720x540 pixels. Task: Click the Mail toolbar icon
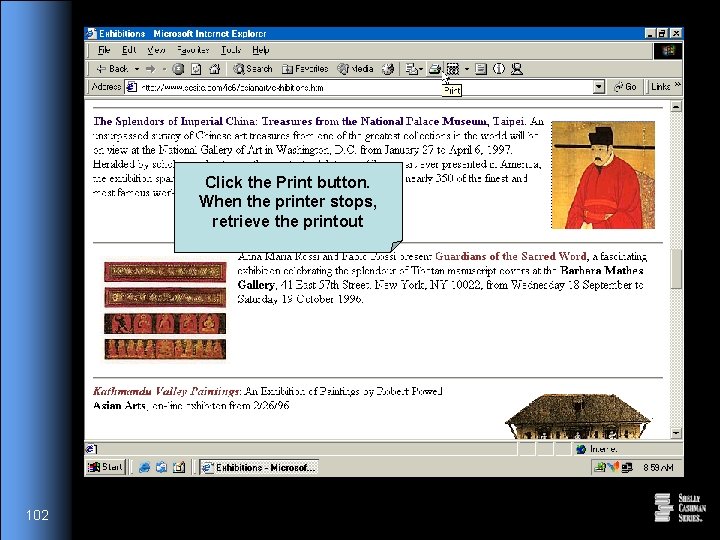point(411,69)
